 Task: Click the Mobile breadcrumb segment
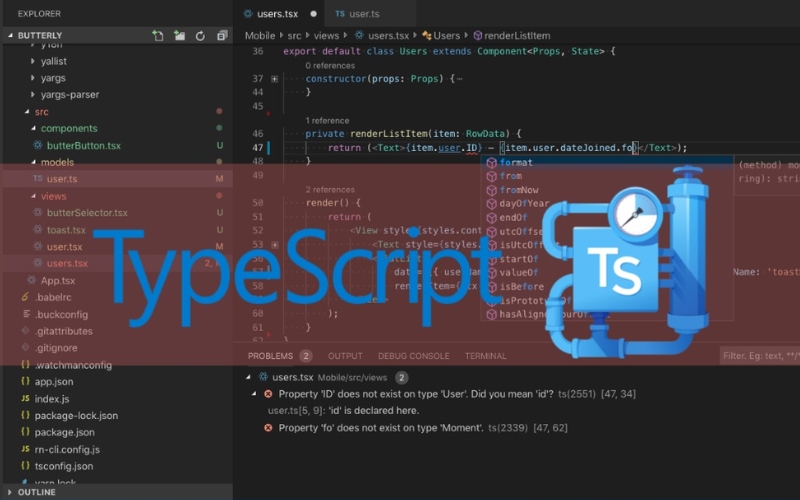point(260,36)
